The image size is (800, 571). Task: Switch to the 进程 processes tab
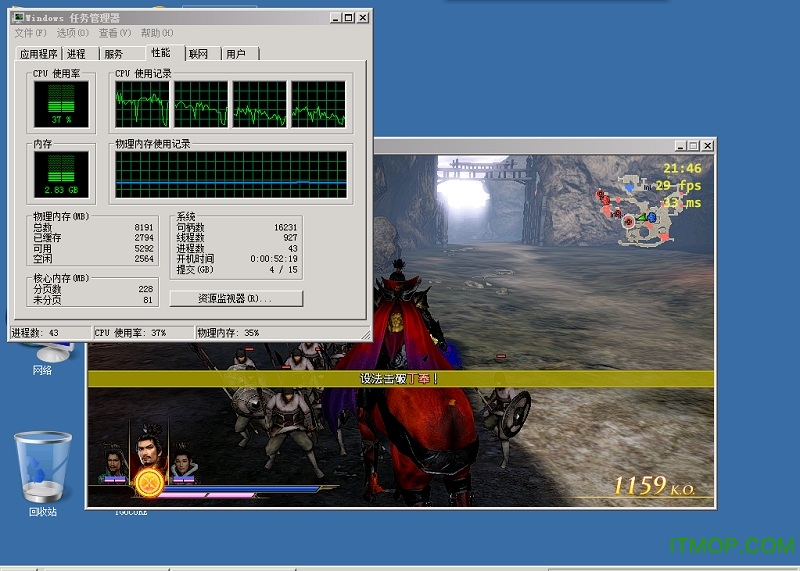coord(77,54)
